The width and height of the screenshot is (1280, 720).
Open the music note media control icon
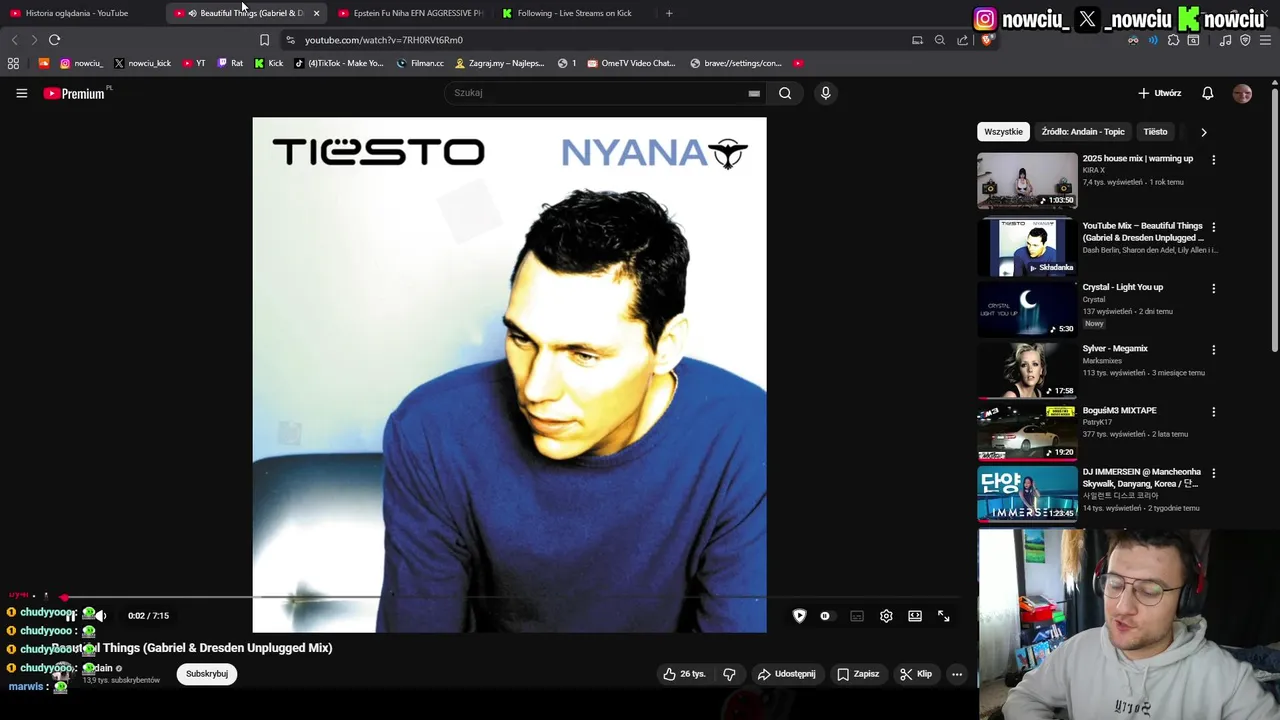click(1226, 40)
